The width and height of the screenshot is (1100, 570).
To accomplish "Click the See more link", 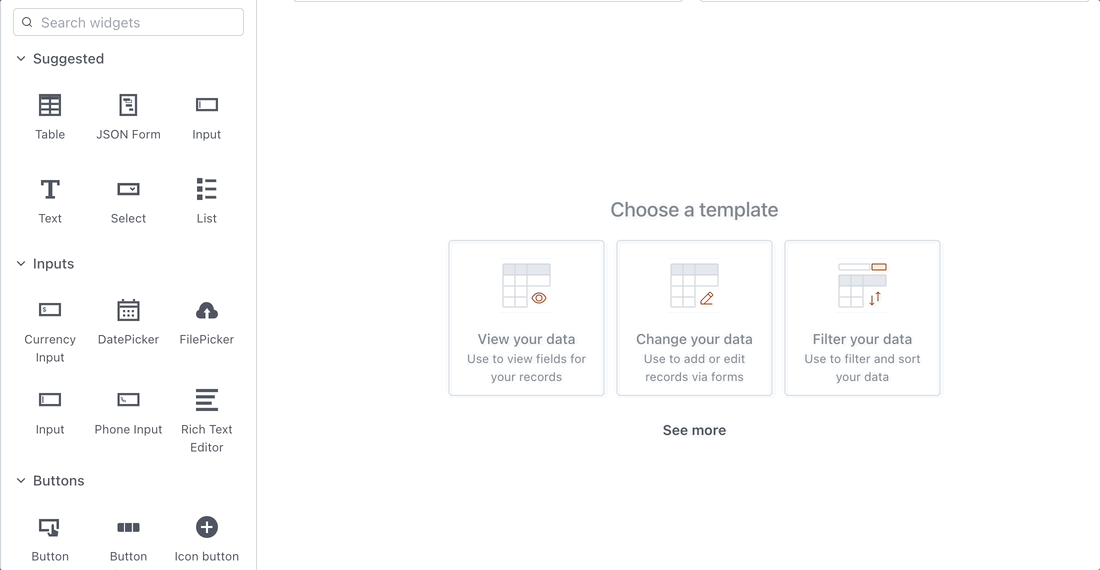I will point(694,430).
